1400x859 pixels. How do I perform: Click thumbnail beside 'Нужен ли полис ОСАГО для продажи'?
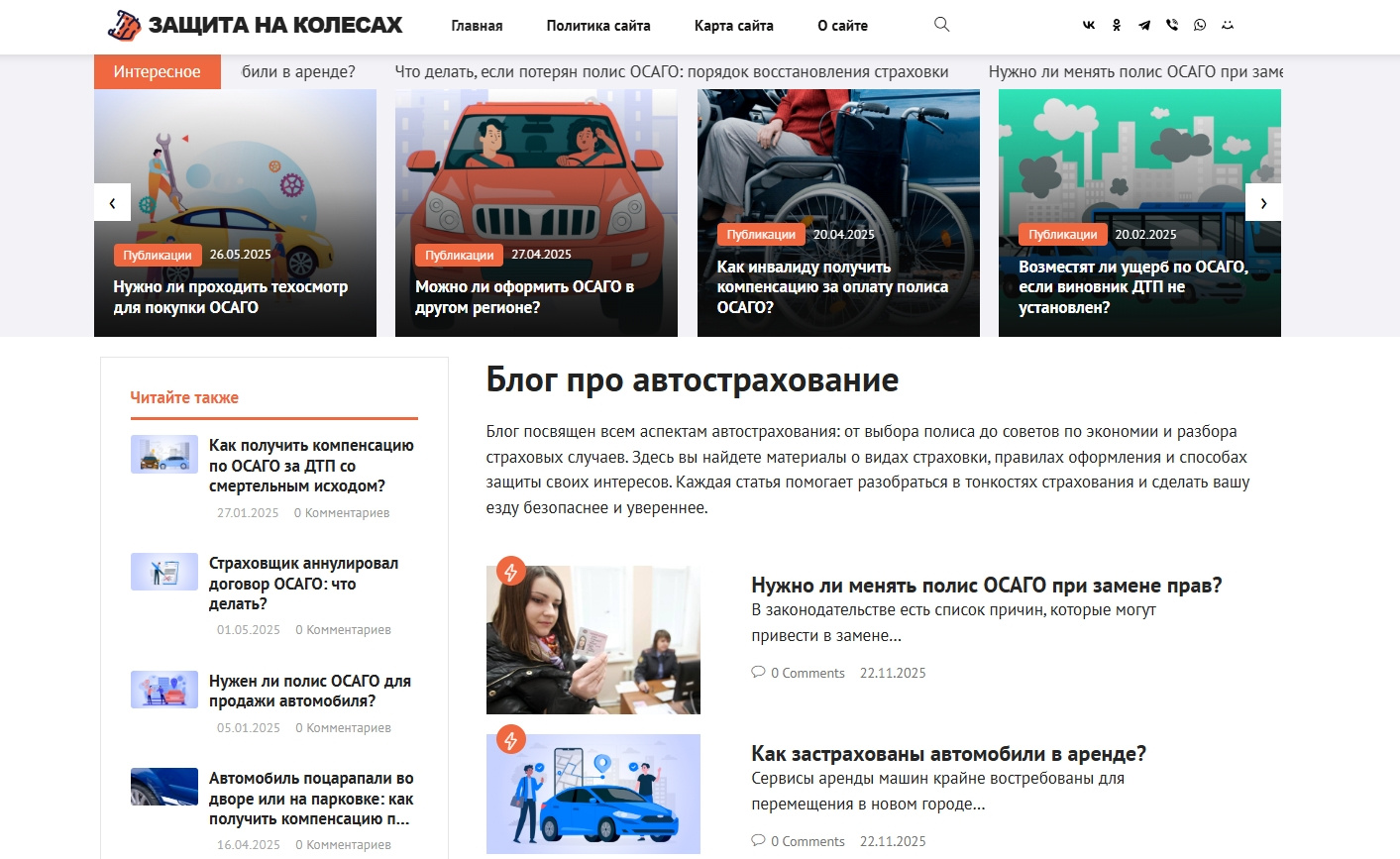(164, 690)
